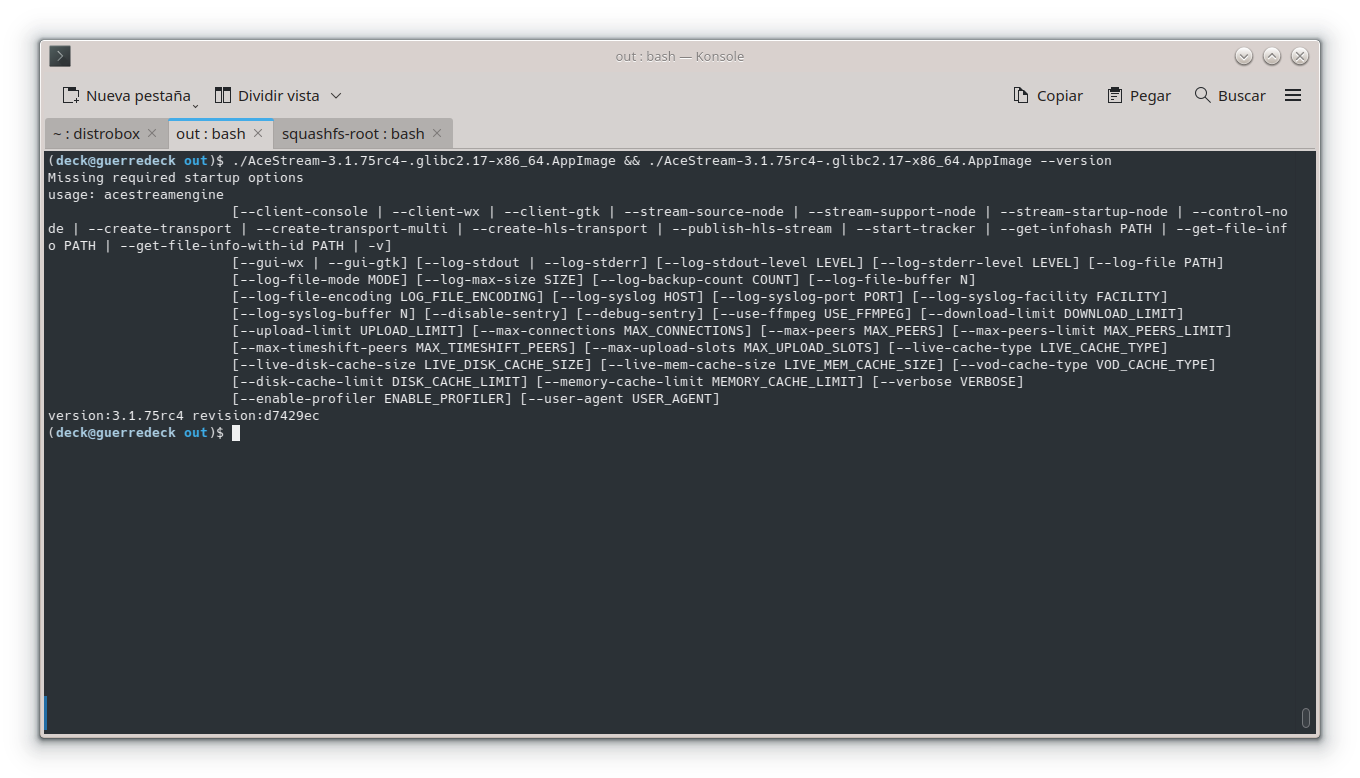Close the '~ : distrobox' tab
1360x778 pixels.
tap(152, 133)
